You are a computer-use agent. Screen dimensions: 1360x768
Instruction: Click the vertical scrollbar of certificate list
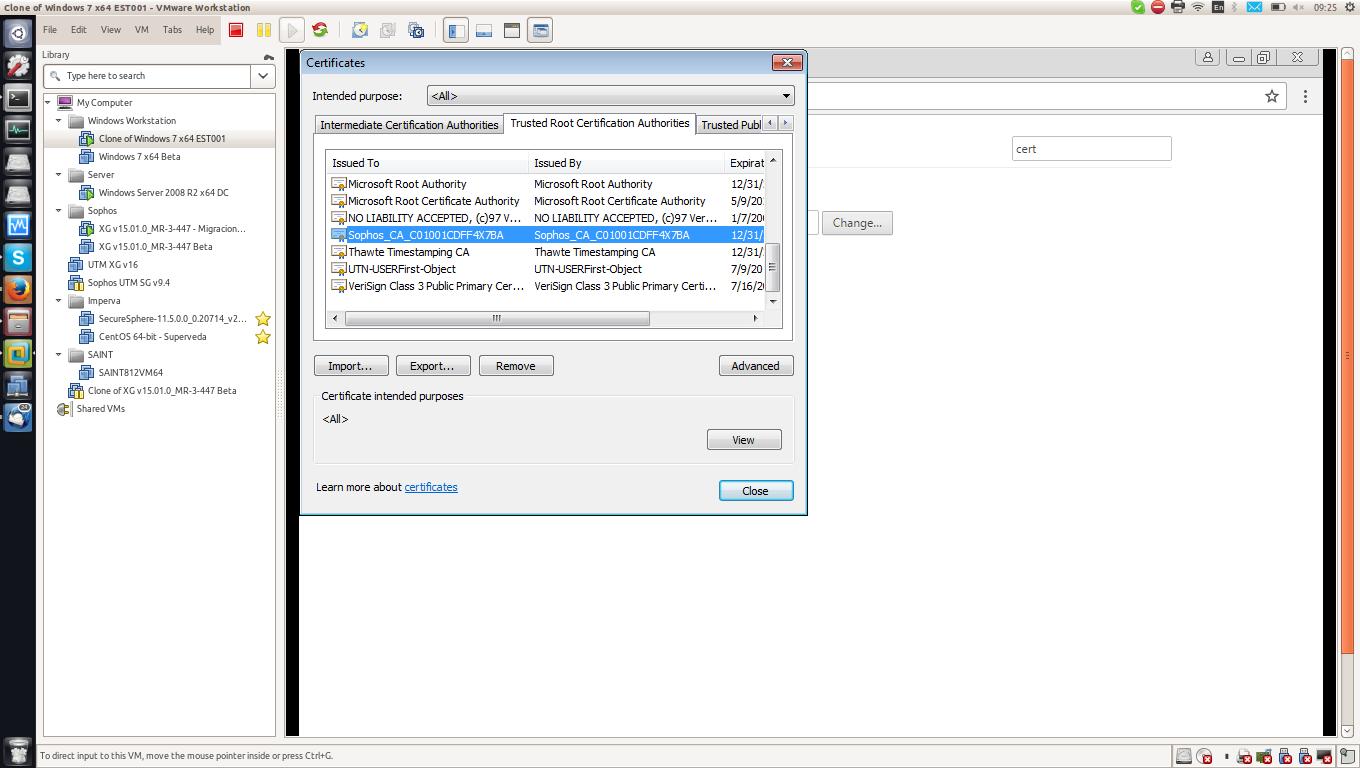tap(773, 268)
